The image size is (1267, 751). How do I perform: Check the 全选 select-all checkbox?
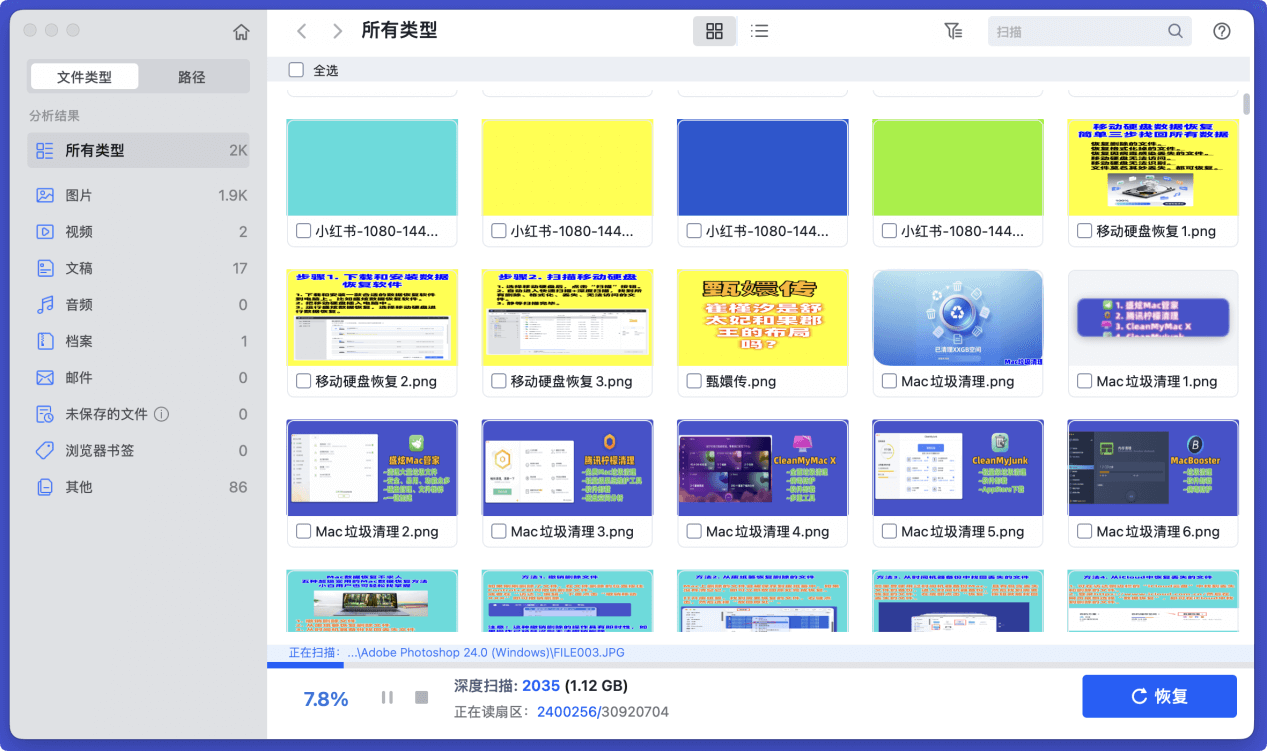tap(296, 70)
